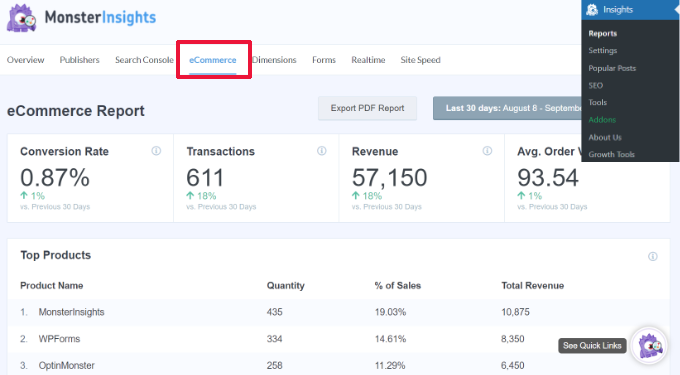Screen dimensions: 680x375
Task: Click See Quick Links tooltip label
Action: point(592,346)
